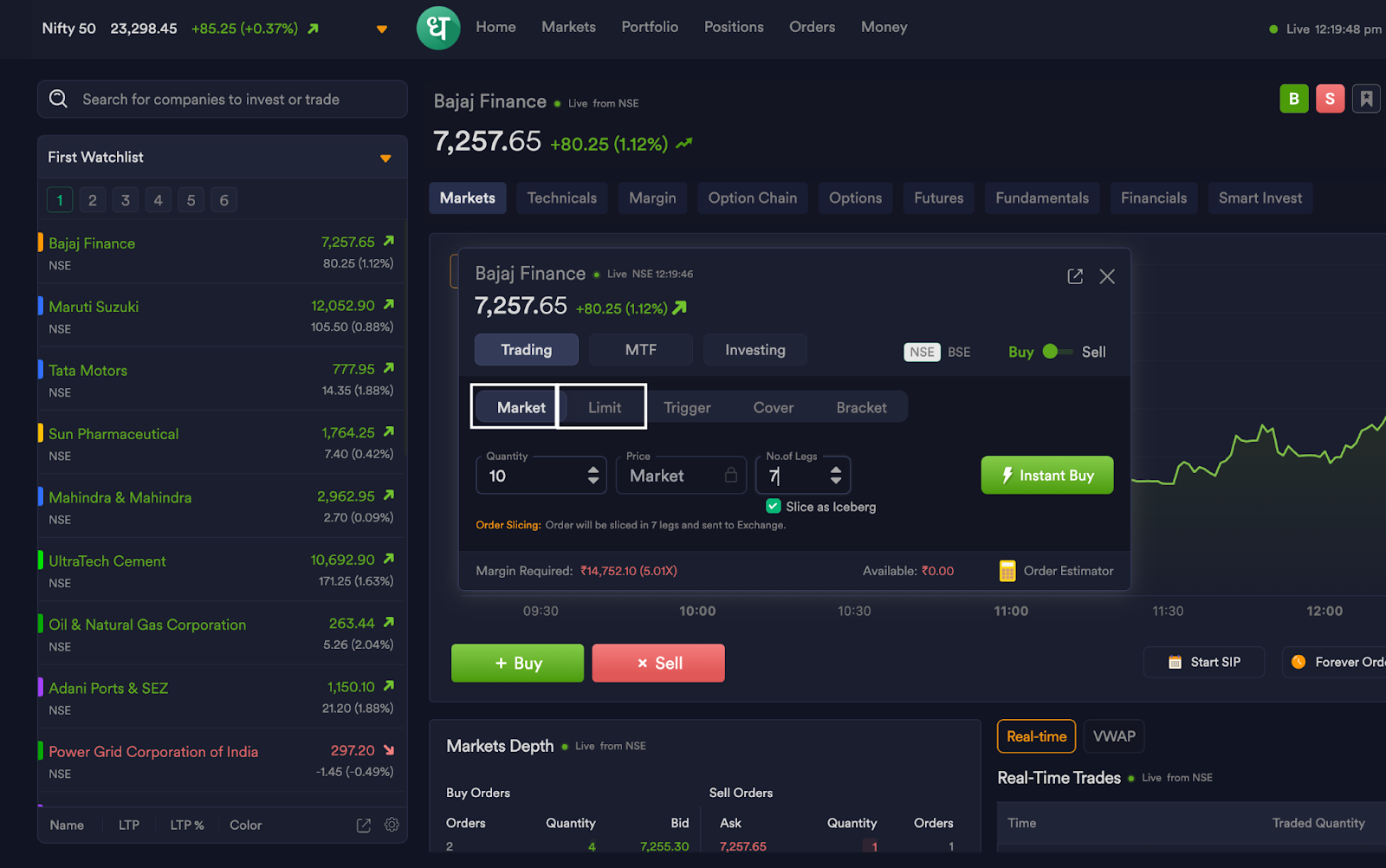Open the Smart Invest tab
Screen dimensions: 1386x868
coord(1260,198)
